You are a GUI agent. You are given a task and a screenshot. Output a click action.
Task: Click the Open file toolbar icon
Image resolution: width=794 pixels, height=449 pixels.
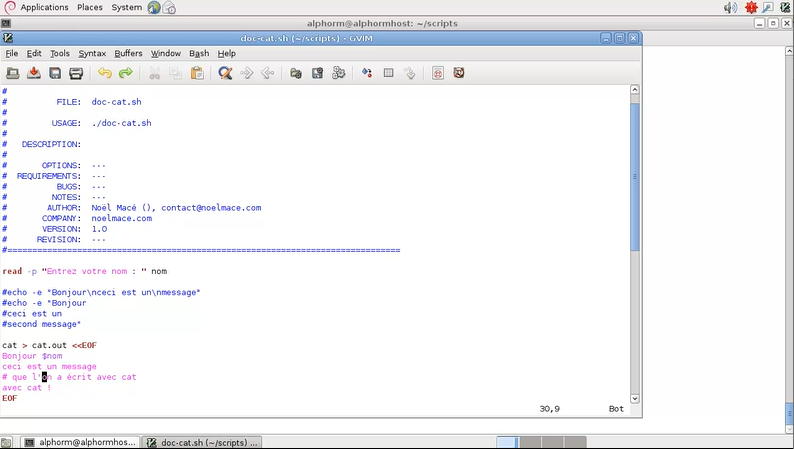point(13,73)
